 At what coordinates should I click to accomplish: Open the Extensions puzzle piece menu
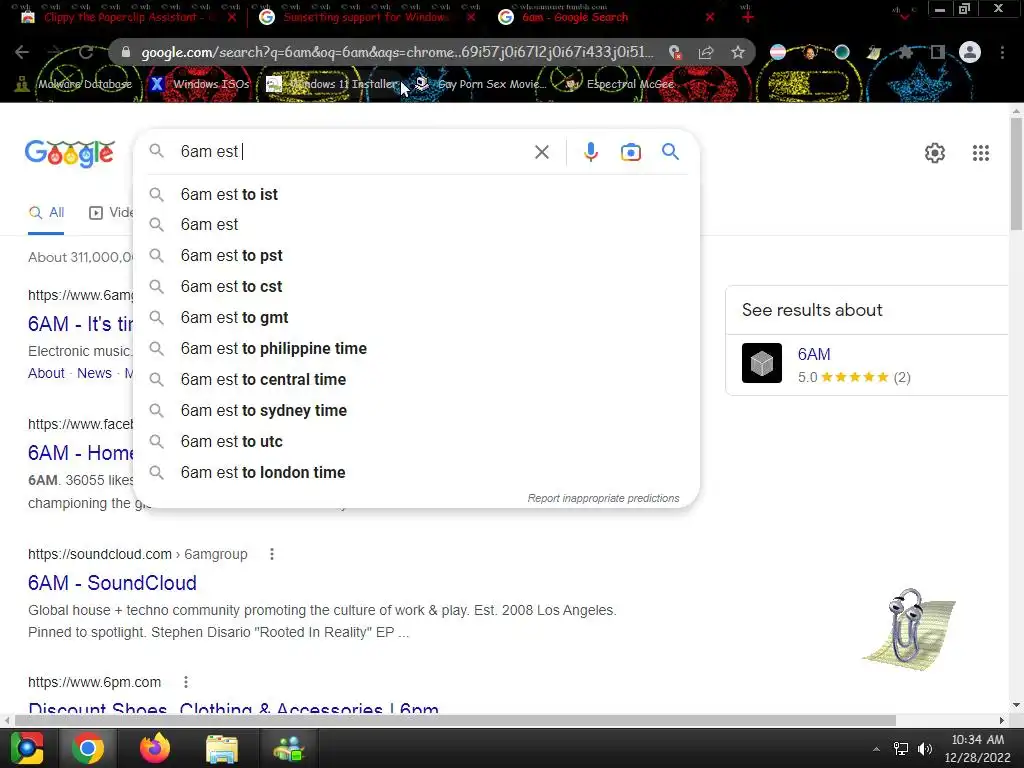click(x=905, y=52)
